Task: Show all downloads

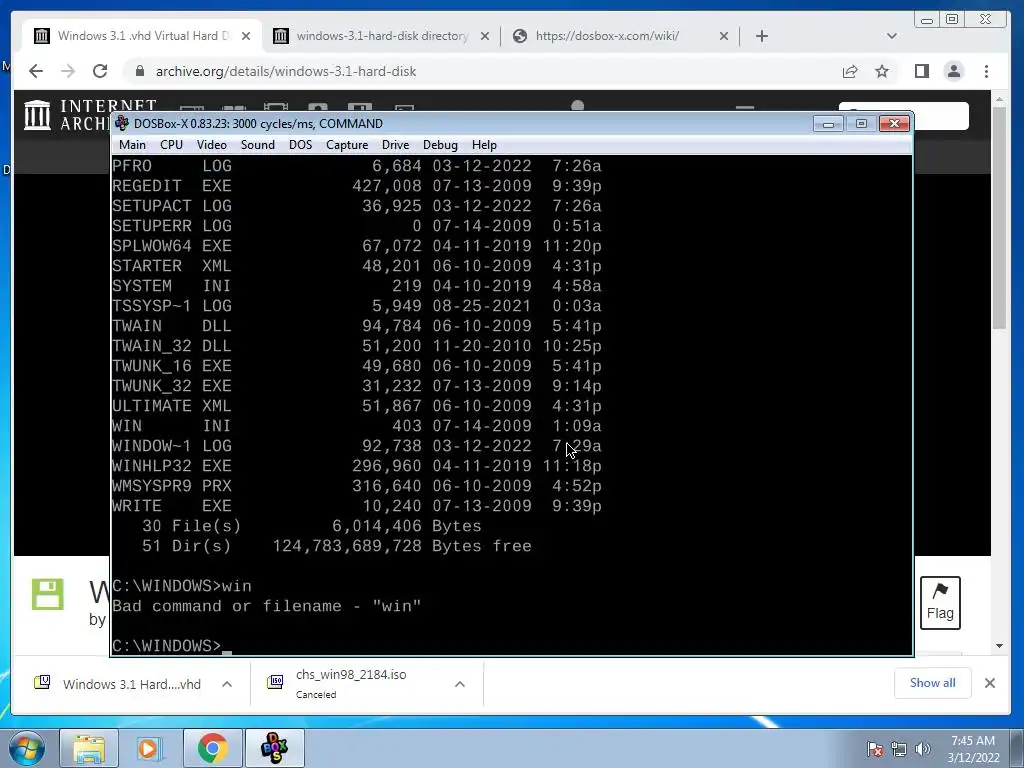Action: [933, 683]
